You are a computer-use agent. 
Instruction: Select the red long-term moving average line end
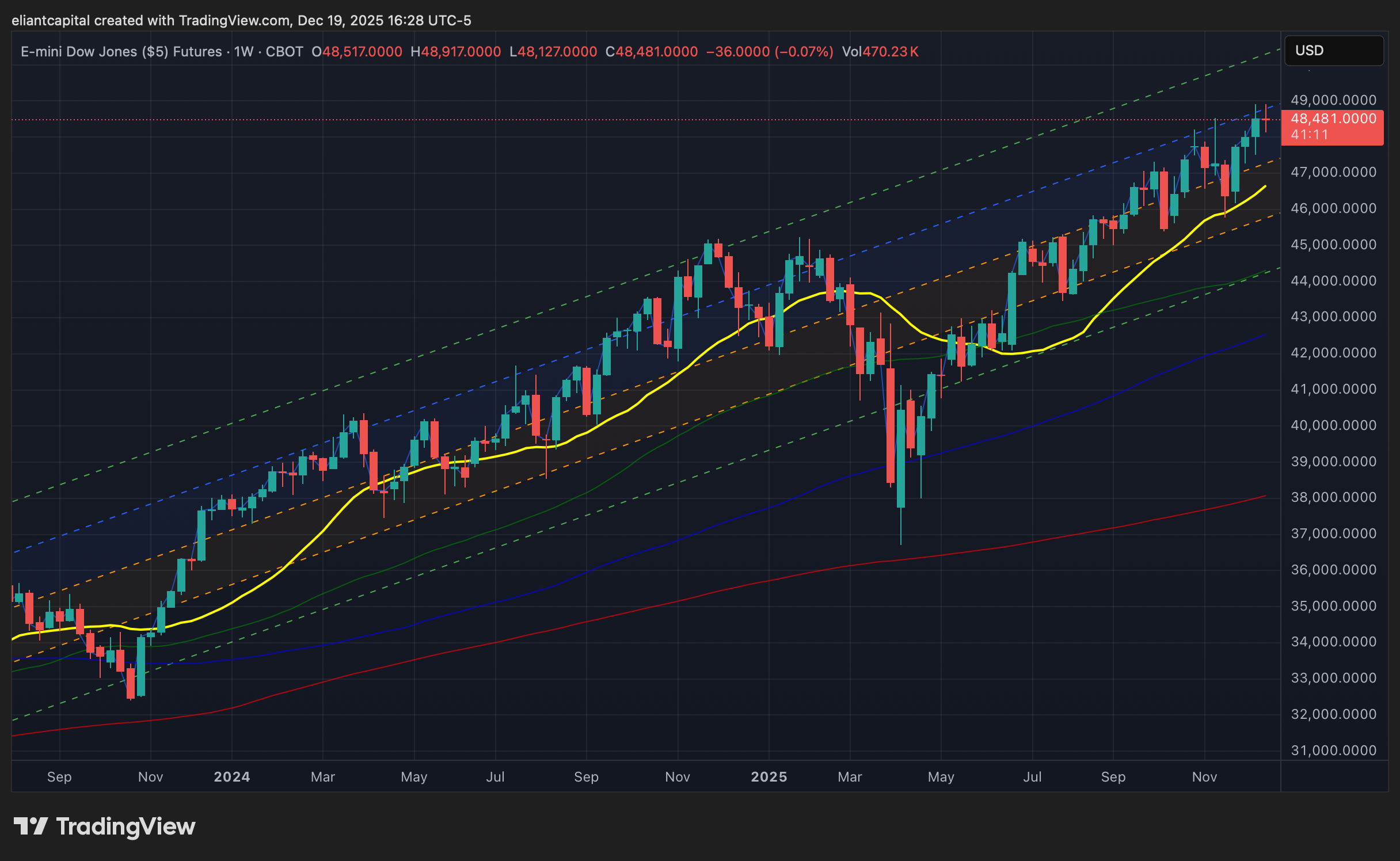click(x=1264, y=496)
